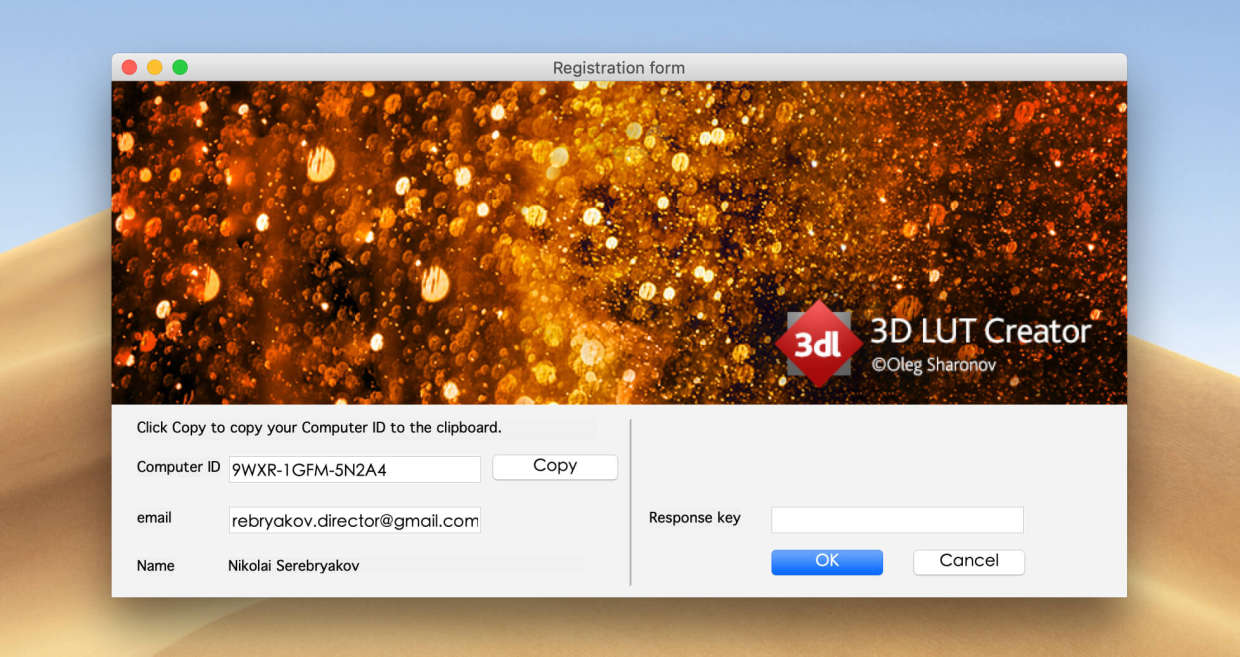Click the Registration form title text
The image size is (1240, 657).
tap(619, 68)
